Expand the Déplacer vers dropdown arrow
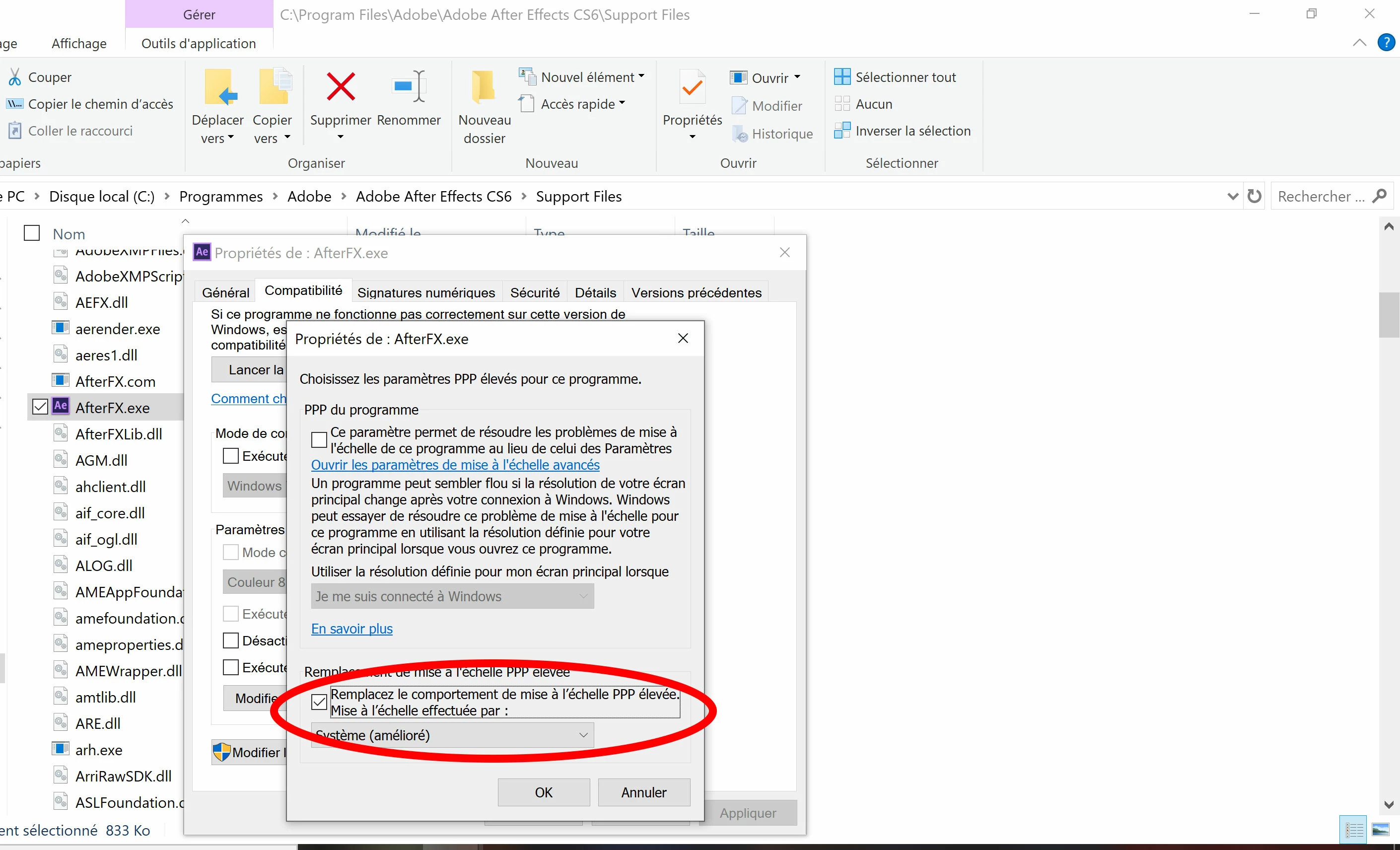This screenshot has height=850, width=1400. (x=231, y=138)
